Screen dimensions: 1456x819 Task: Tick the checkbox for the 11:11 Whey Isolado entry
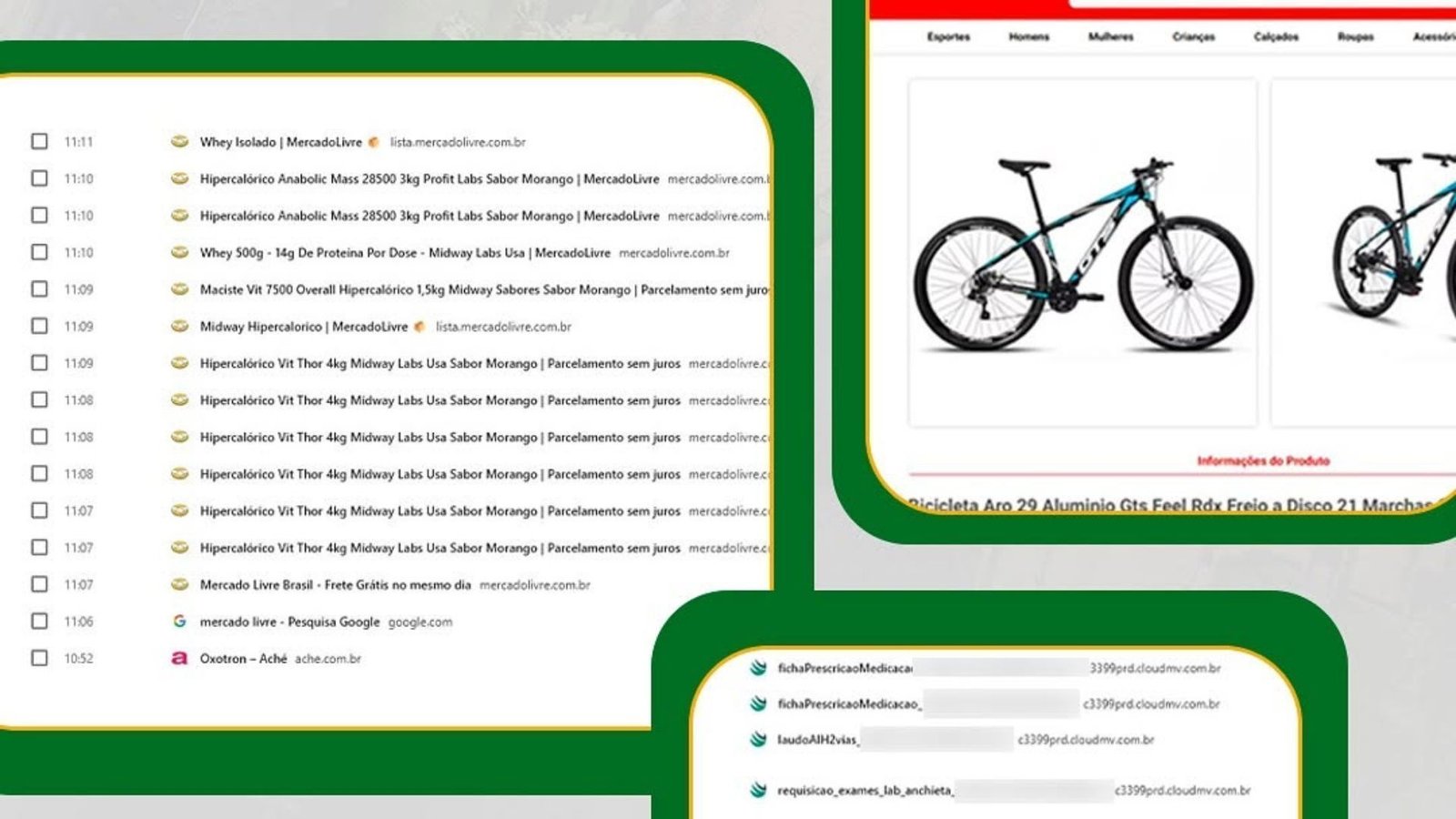[39, 141]
